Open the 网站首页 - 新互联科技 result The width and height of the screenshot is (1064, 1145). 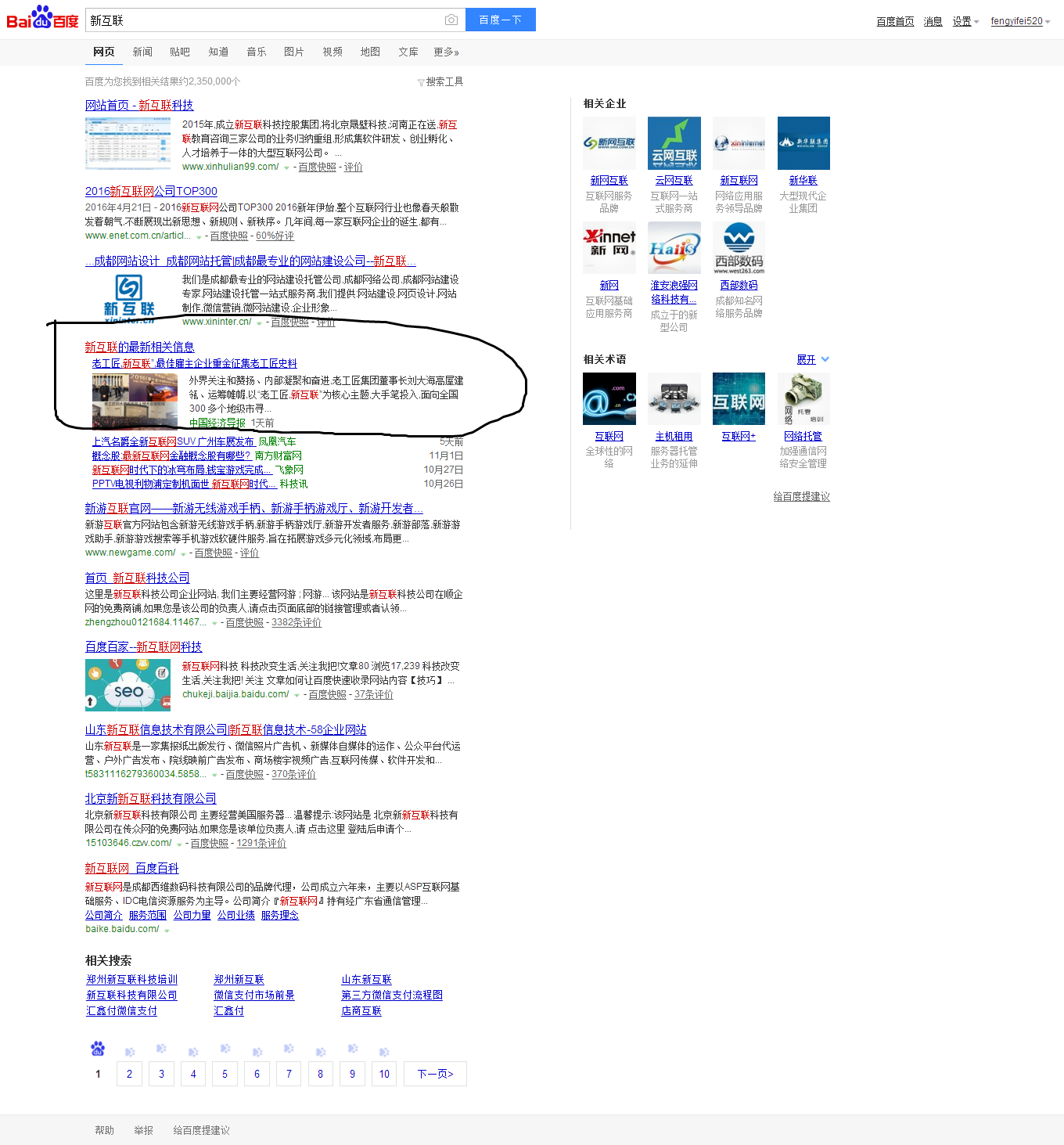pos(139,106)
